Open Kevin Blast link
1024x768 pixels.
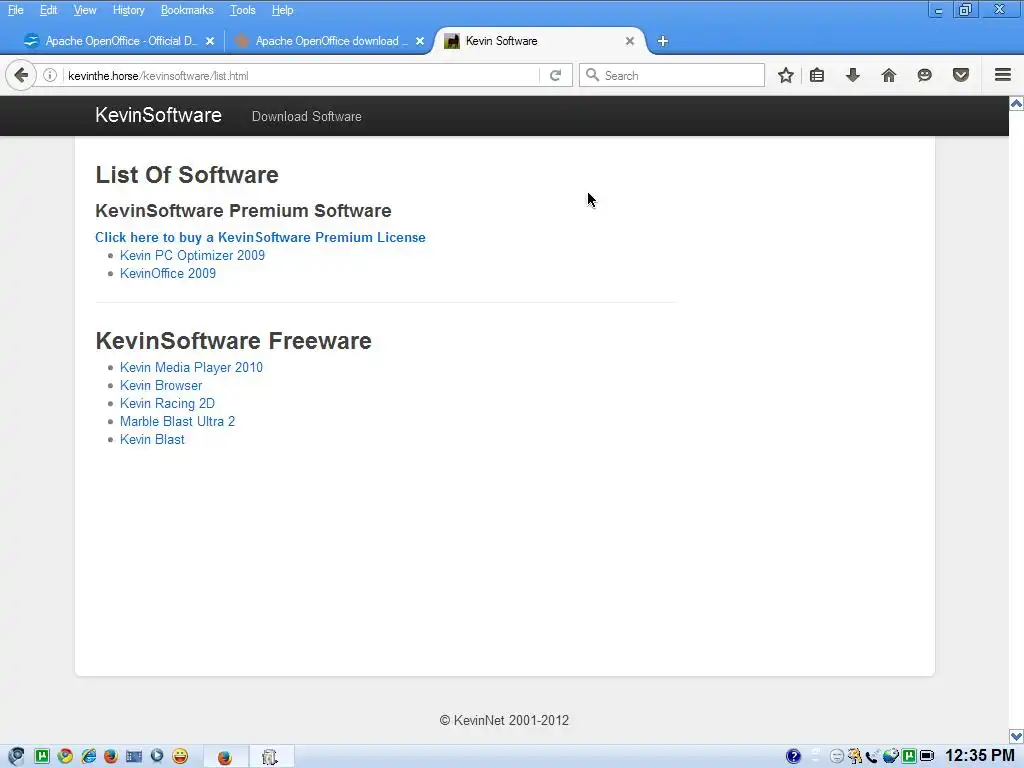click(x=152, y=439)
